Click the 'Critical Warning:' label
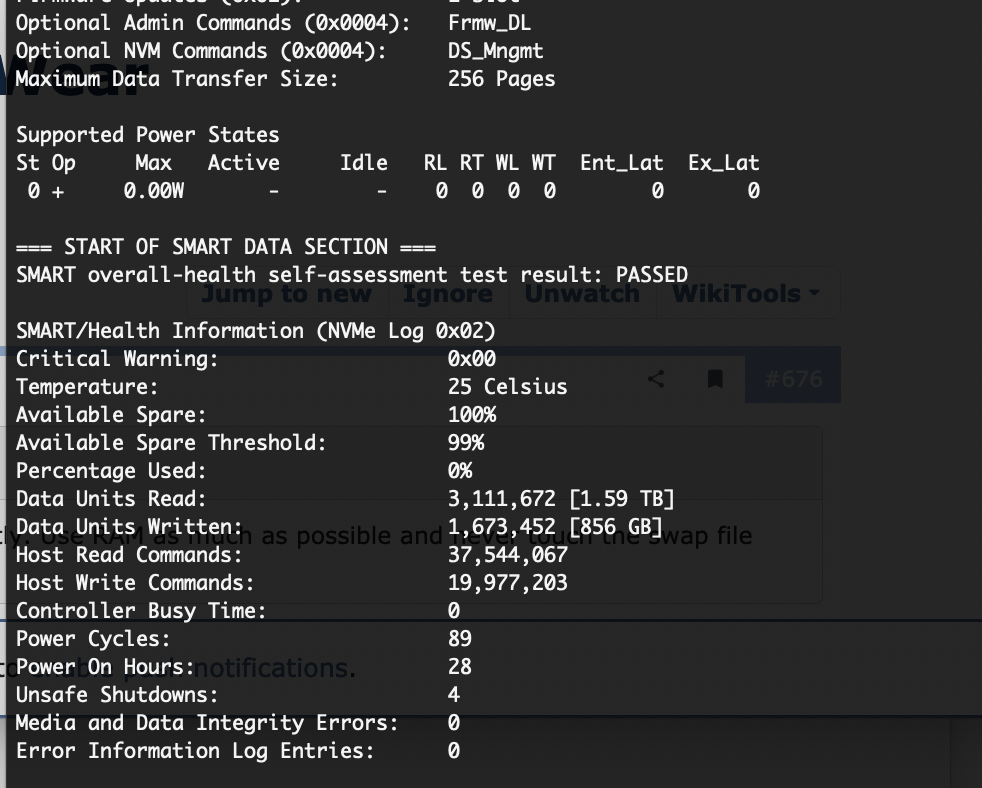This screenshot has height=788, width=982. pos(117,359)
